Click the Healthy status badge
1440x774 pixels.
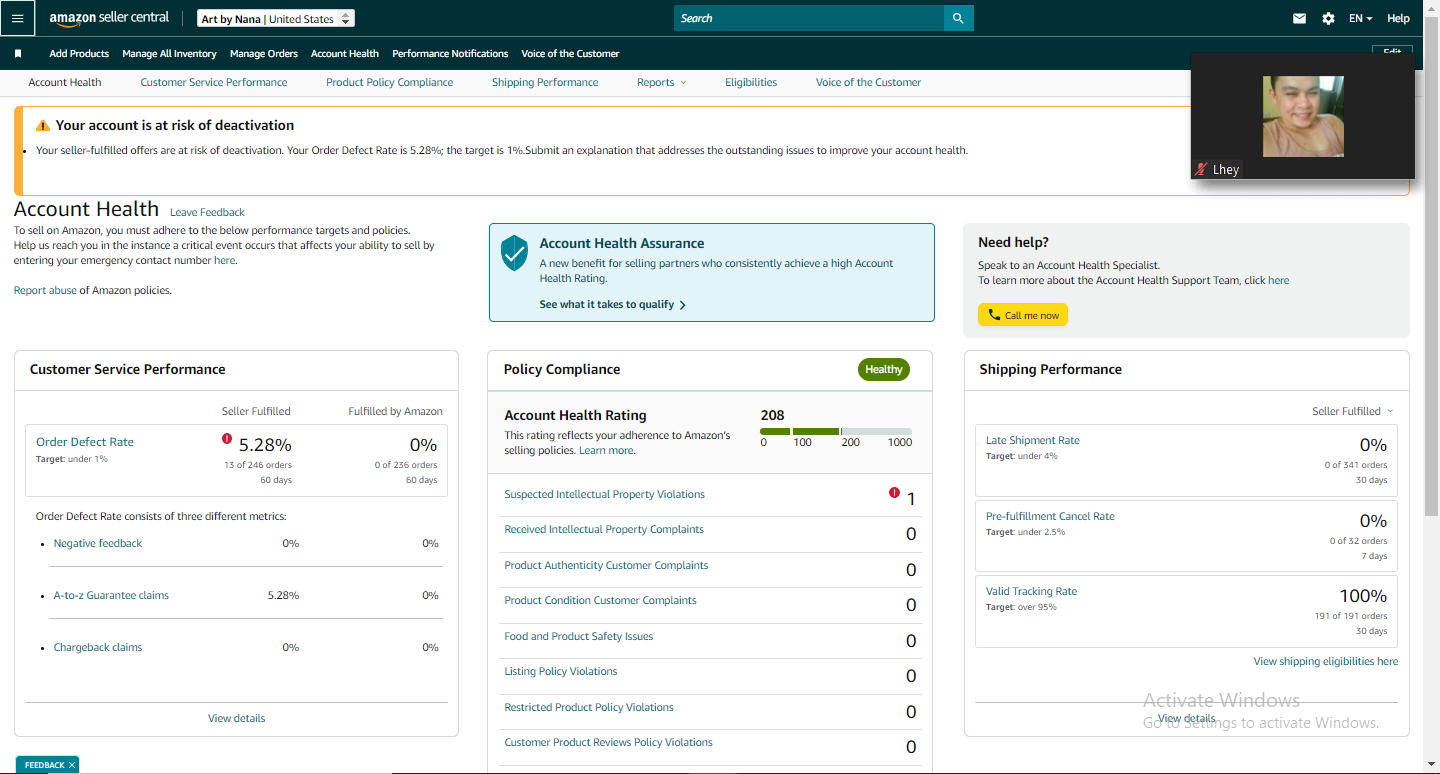[x=884, y=370]
